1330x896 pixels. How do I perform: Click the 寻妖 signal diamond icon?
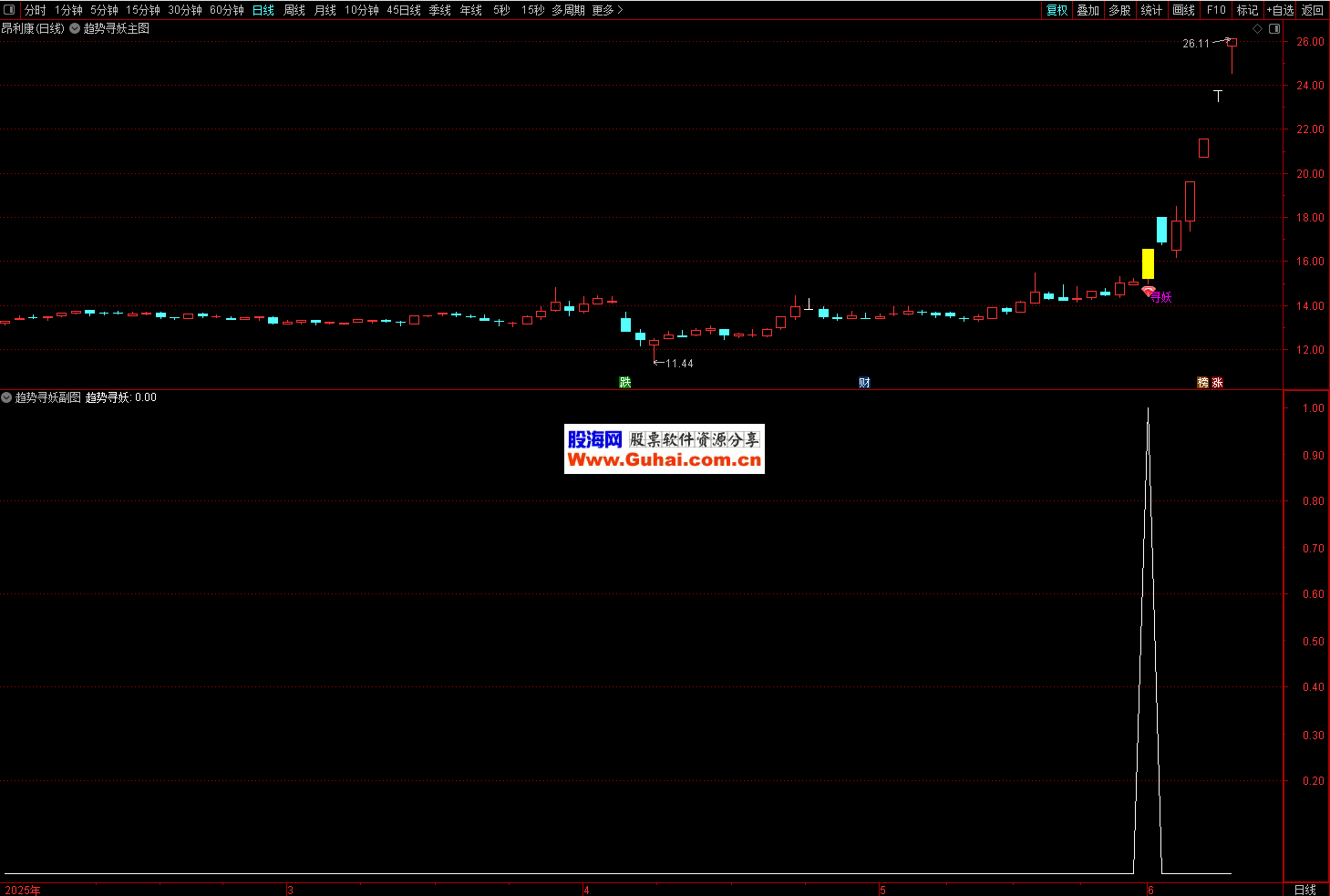(1149, 292)
